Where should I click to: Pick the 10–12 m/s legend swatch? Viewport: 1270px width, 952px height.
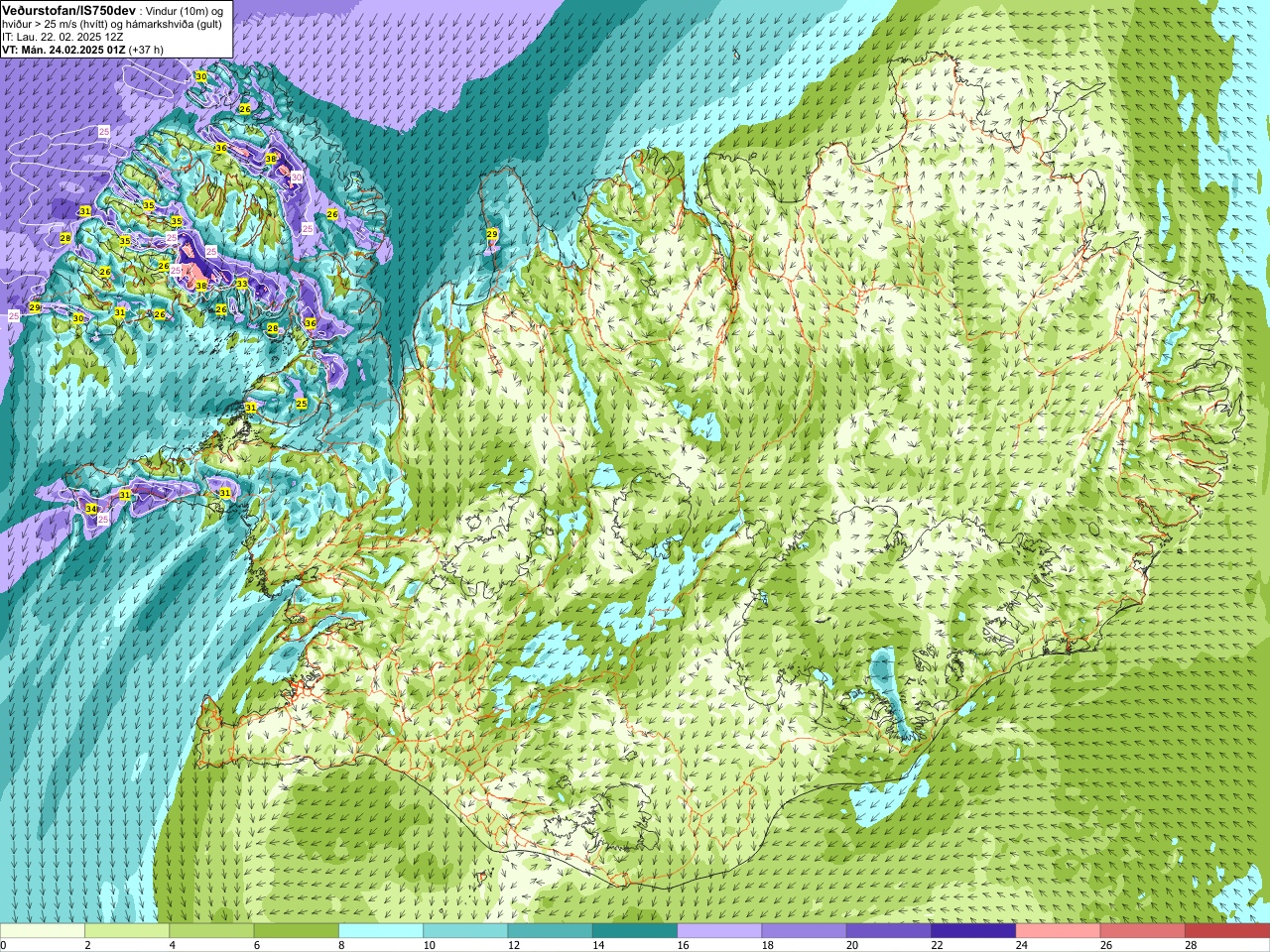pos(465,931)
